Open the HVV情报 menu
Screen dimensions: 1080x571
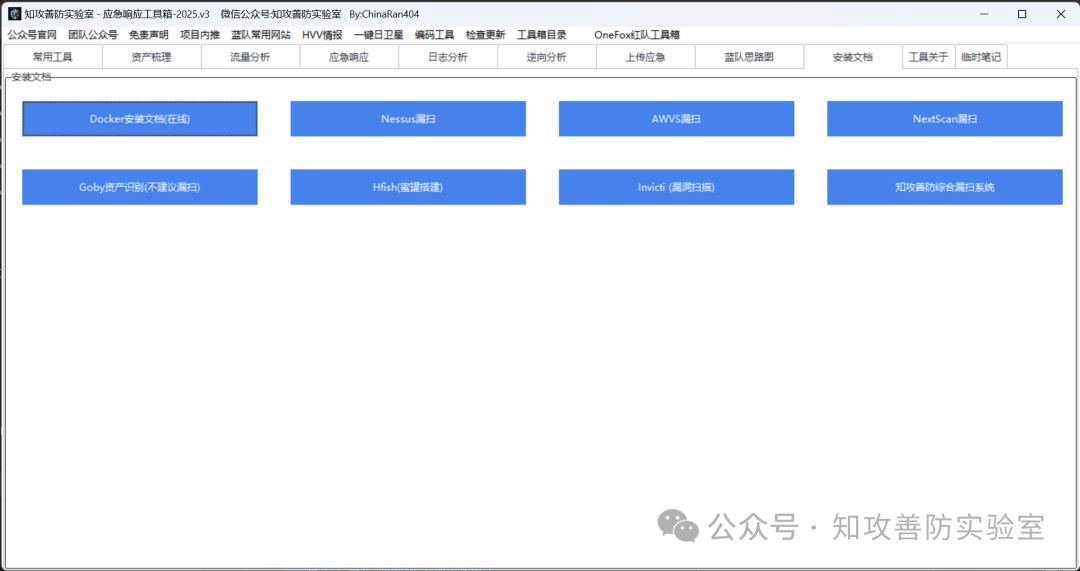coord(322,35)
